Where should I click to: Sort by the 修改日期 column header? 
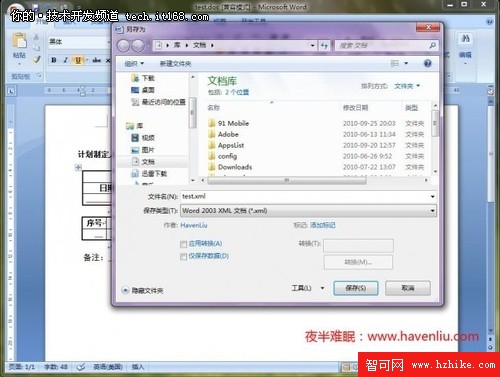tap(355, 108)
